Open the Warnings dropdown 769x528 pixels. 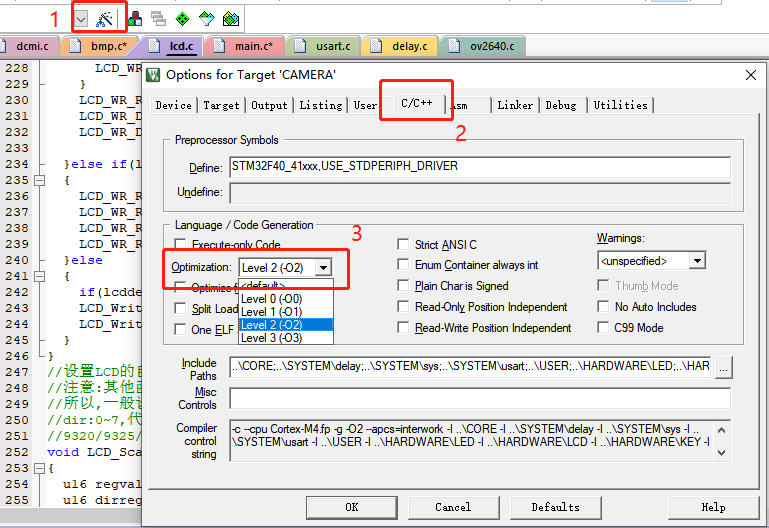click(697, 261)
